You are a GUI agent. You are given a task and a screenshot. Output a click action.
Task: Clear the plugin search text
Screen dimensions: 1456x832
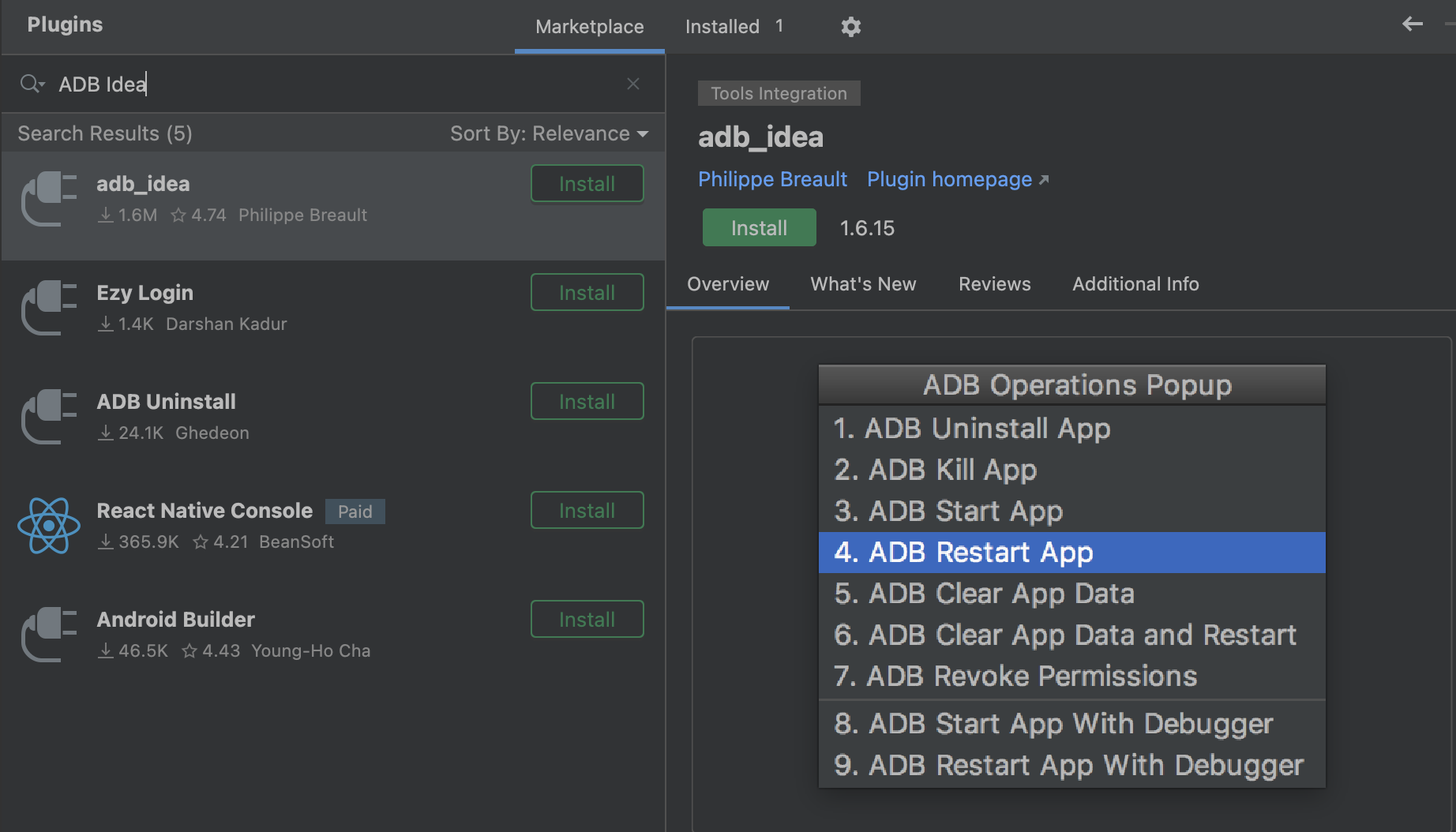[633, 84]
